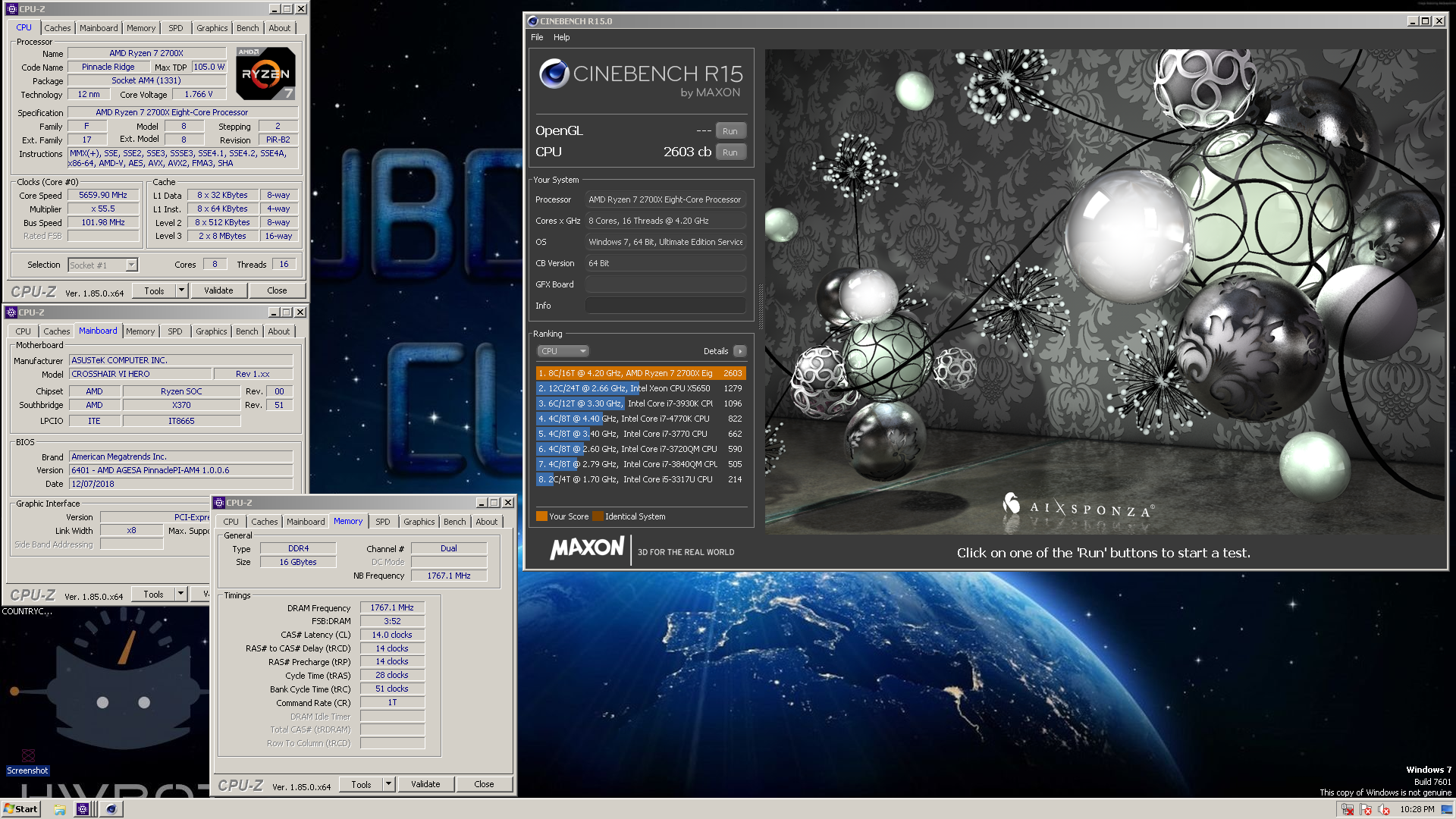Click the Cinebench taskbar button
This screenshot has width=1456, height=819.
coord(111,809)
